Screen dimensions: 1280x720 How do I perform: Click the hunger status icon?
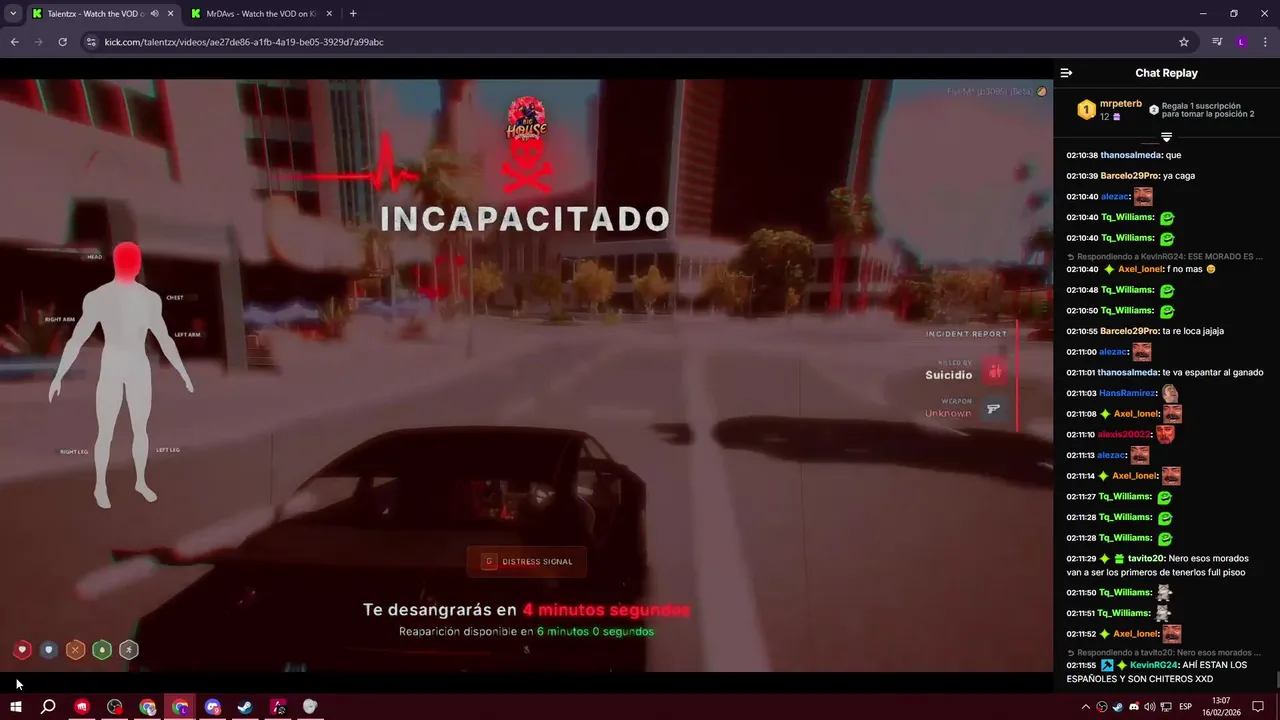point(75,650)
